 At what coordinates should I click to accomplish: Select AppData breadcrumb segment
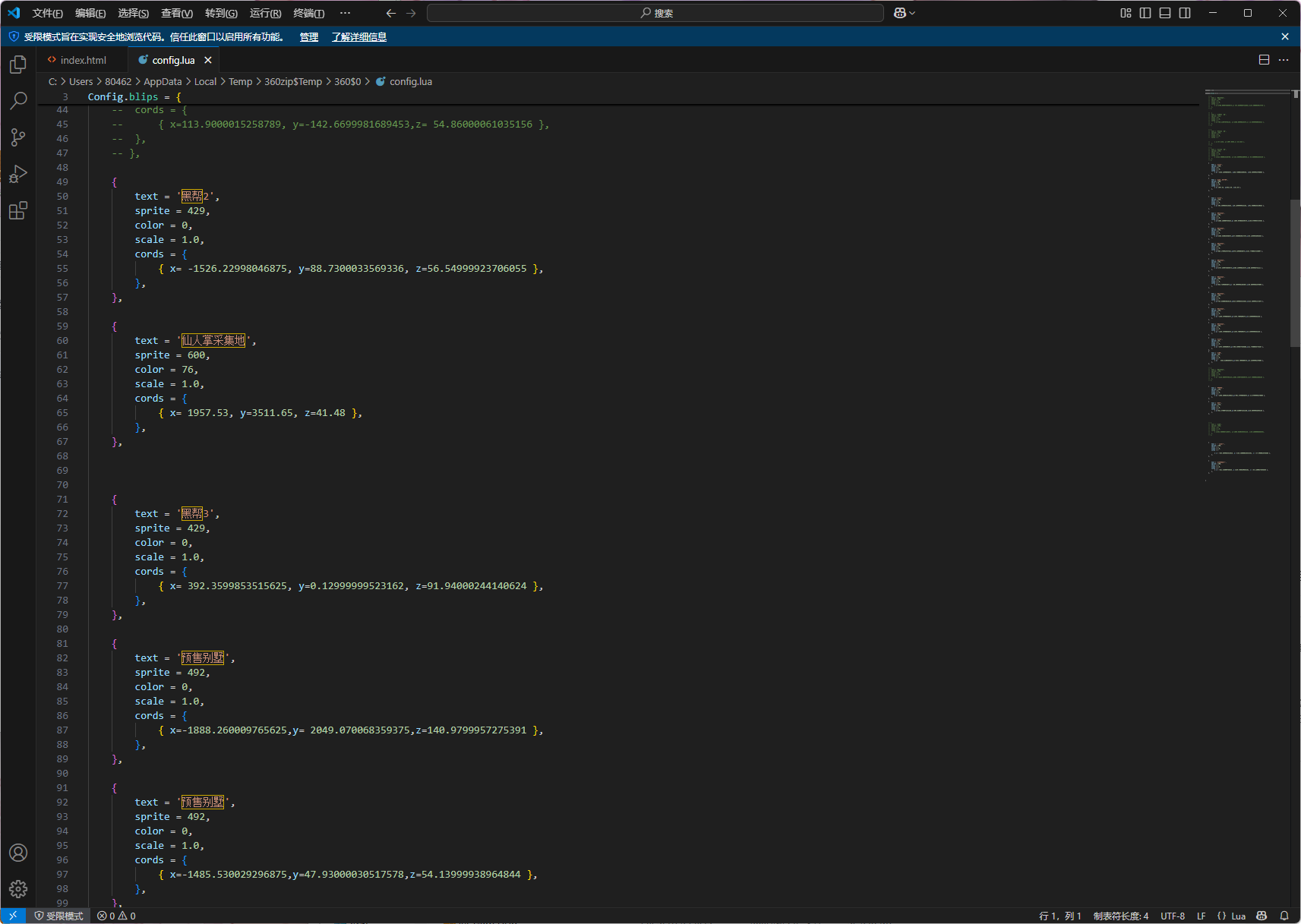click(163, 81)
